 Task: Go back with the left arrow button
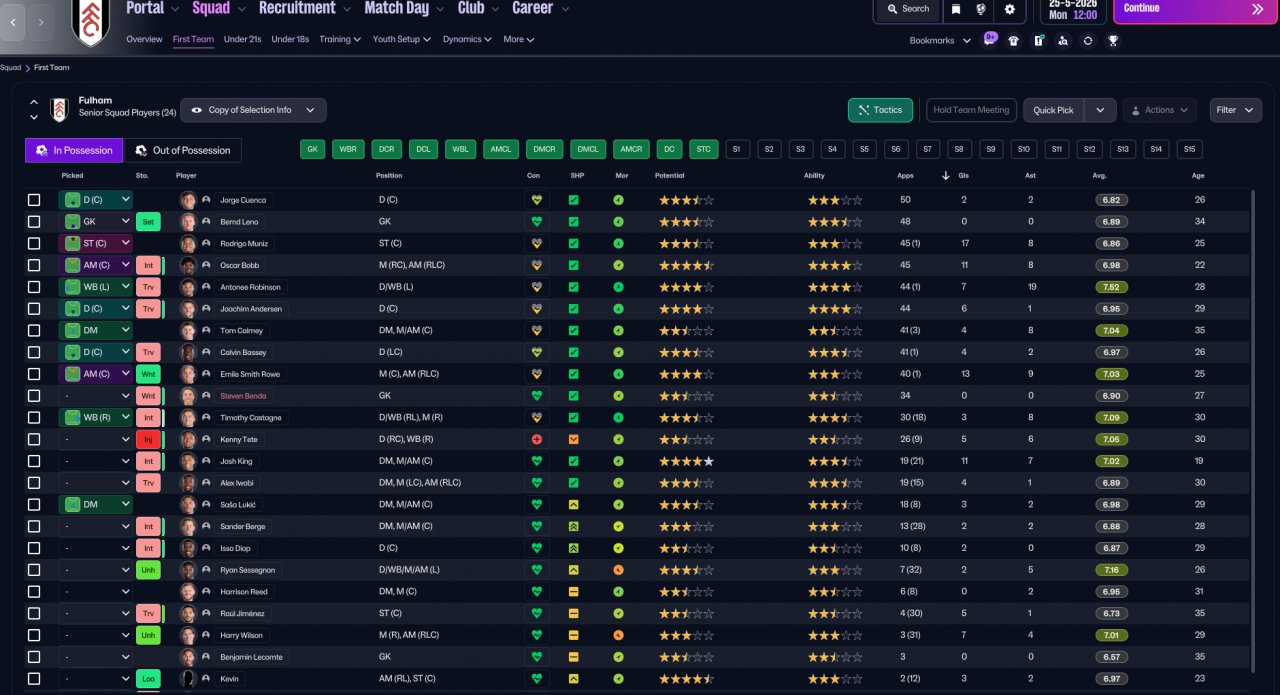[x=12, y=21]
